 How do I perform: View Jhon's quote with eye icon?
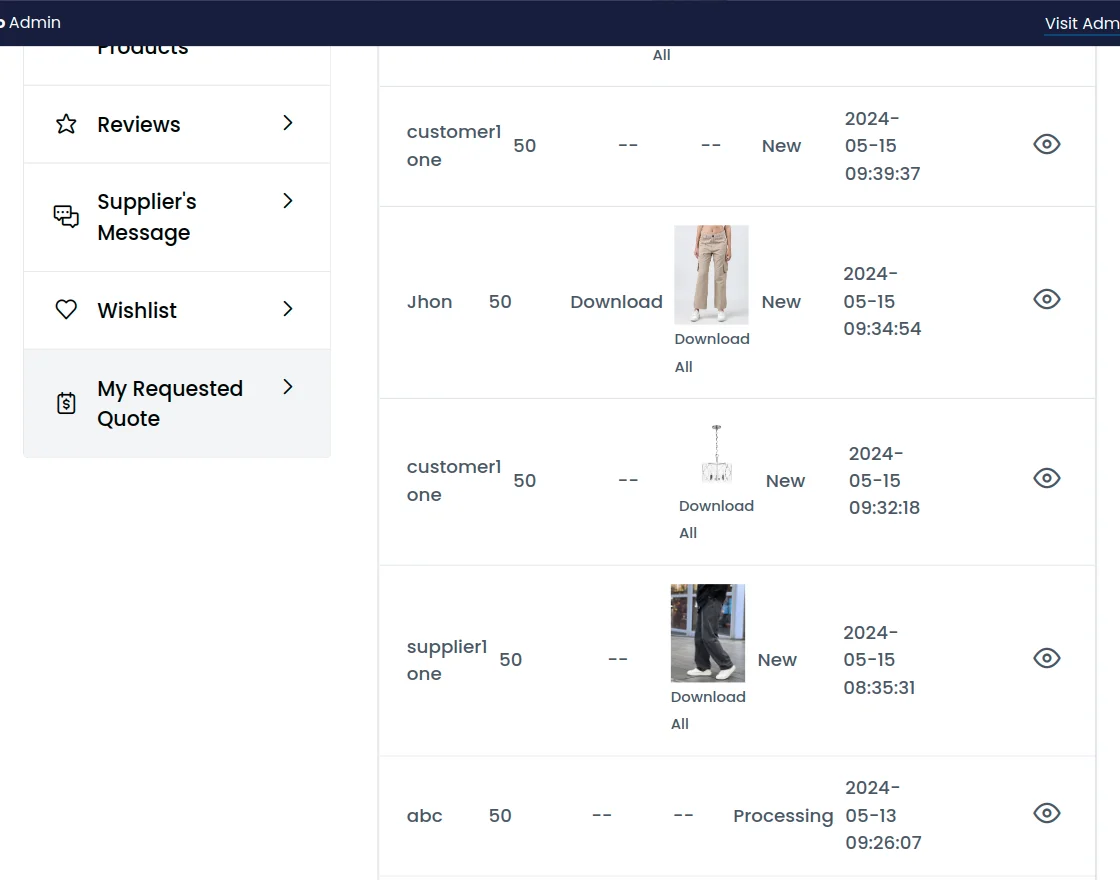[x=1046, y=299]
